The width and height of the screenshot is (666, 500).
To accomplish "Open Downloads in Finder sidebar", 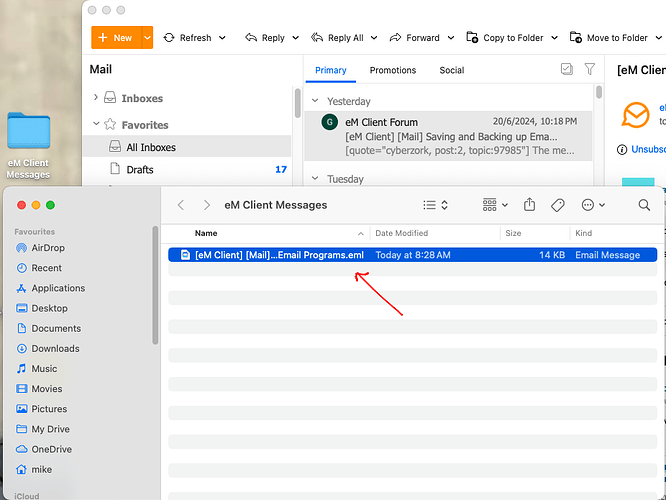I will (x=48, y=349).
